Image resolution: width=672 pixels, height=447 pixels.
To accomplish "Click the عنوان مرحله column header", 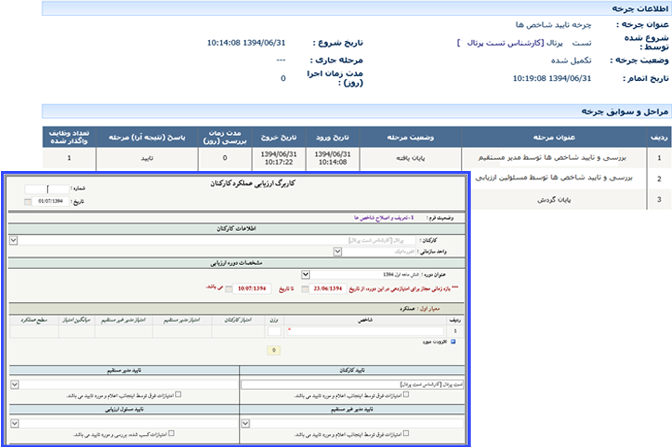I will tap(554, 137).
